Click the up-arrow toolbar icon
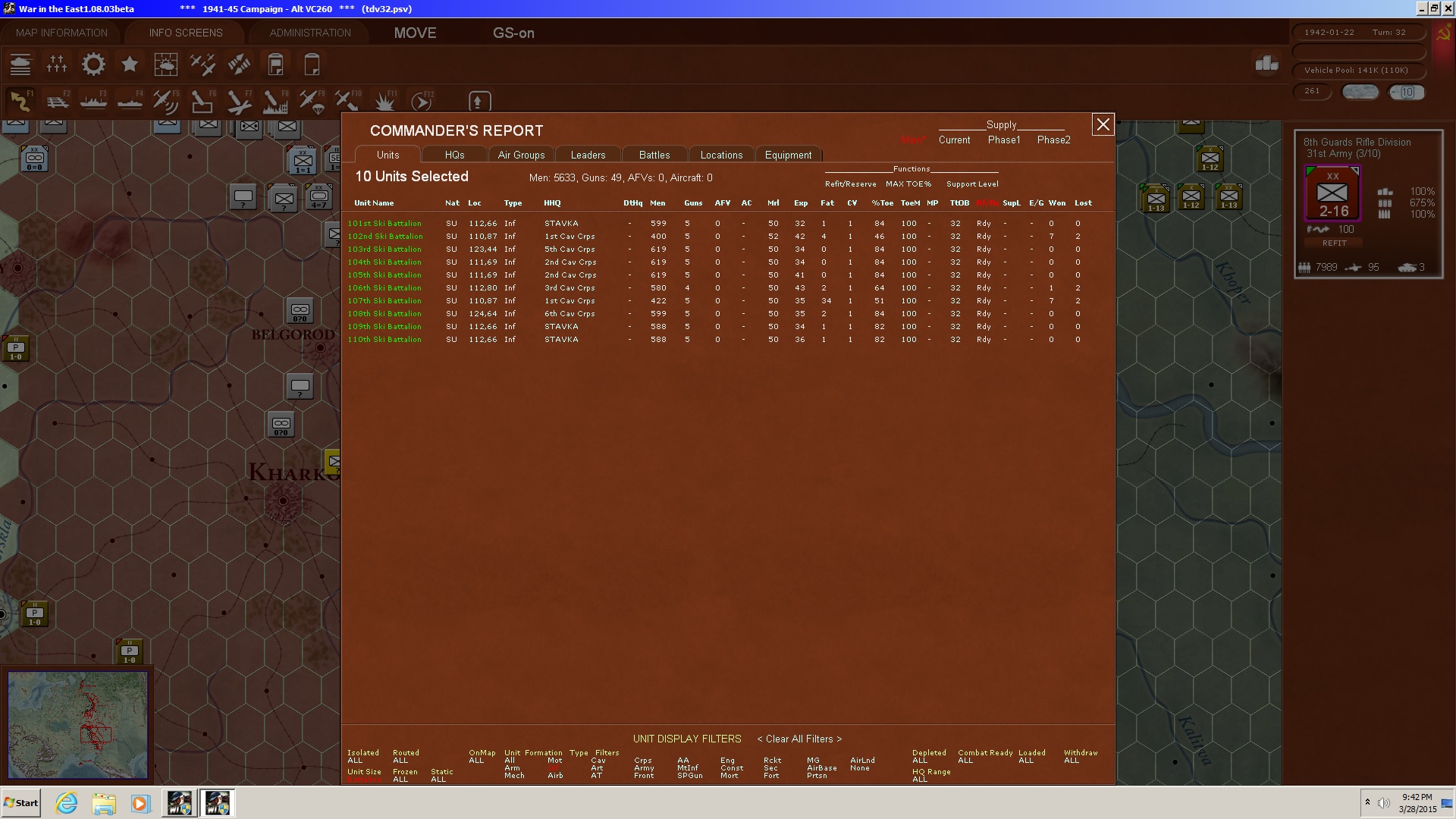Screen dimensions: 1456x819 click(x=479, y=101)
